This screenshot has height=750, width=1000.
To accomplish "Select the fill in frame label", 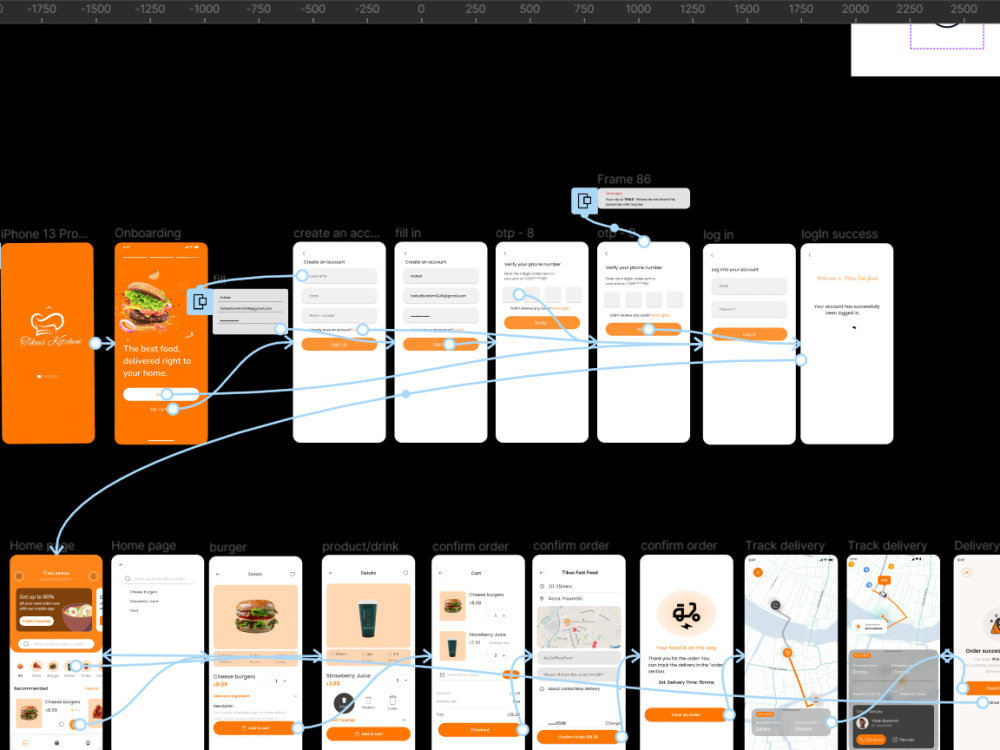I will [x=408, y=233].
